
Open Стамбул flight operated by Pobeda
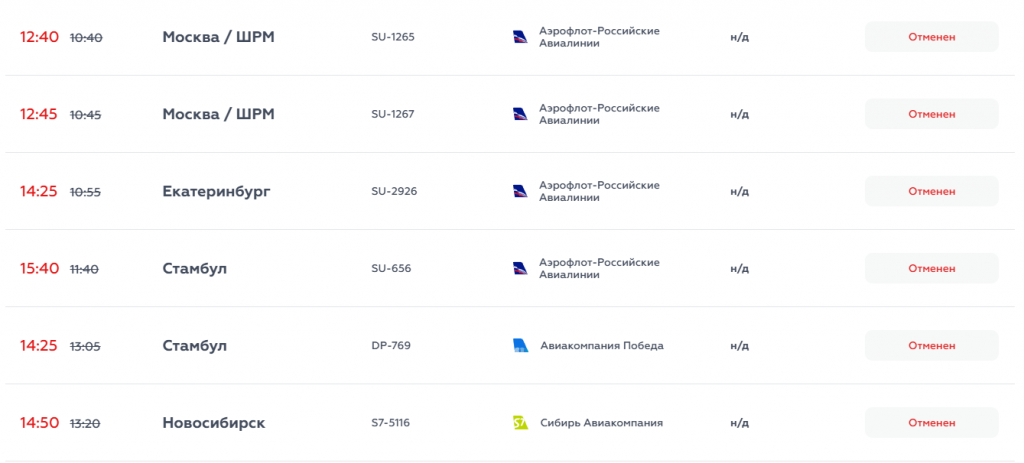coord(194,346)
